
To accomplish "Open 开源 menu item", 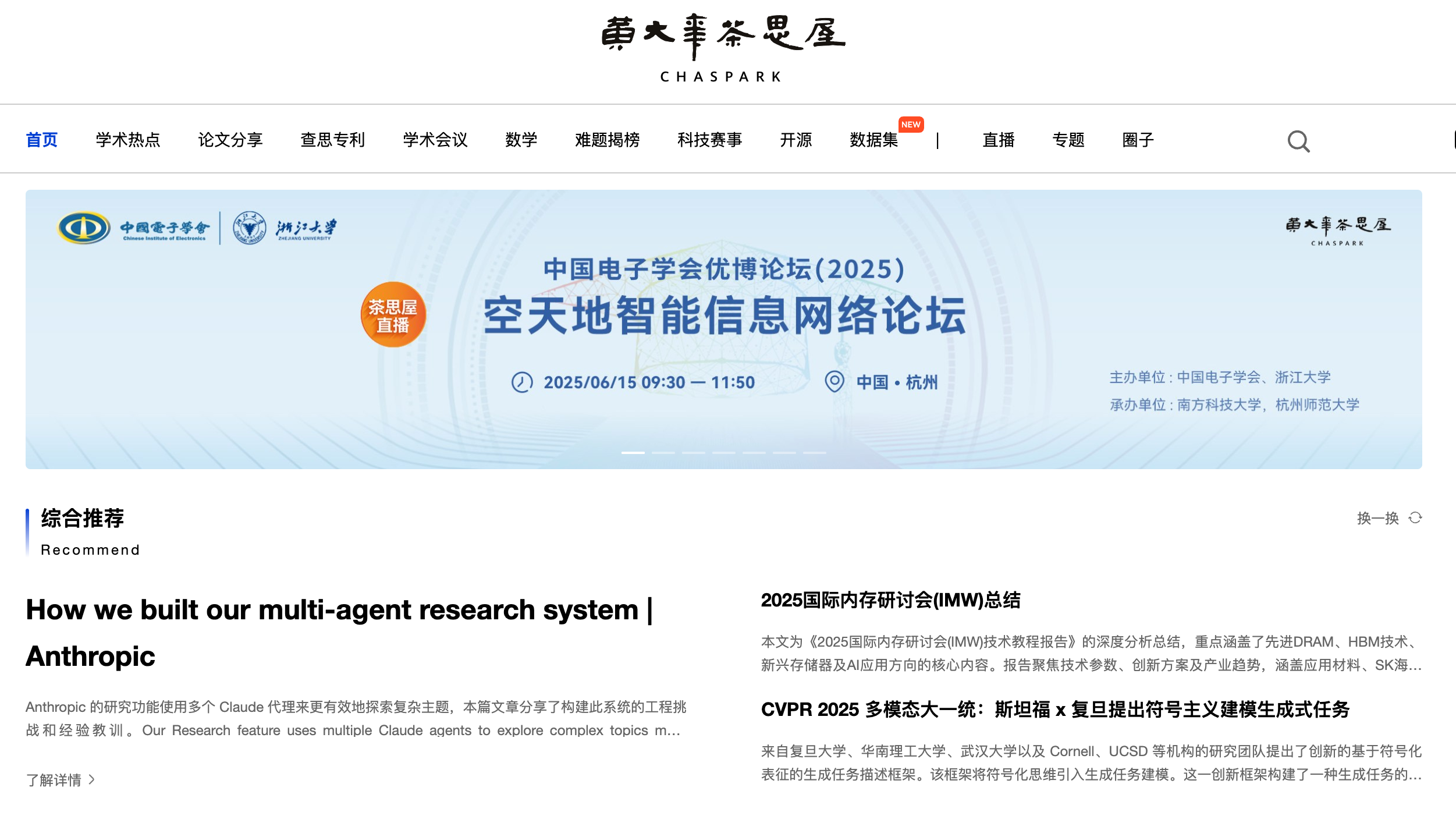I will click(x=796, y=140).
